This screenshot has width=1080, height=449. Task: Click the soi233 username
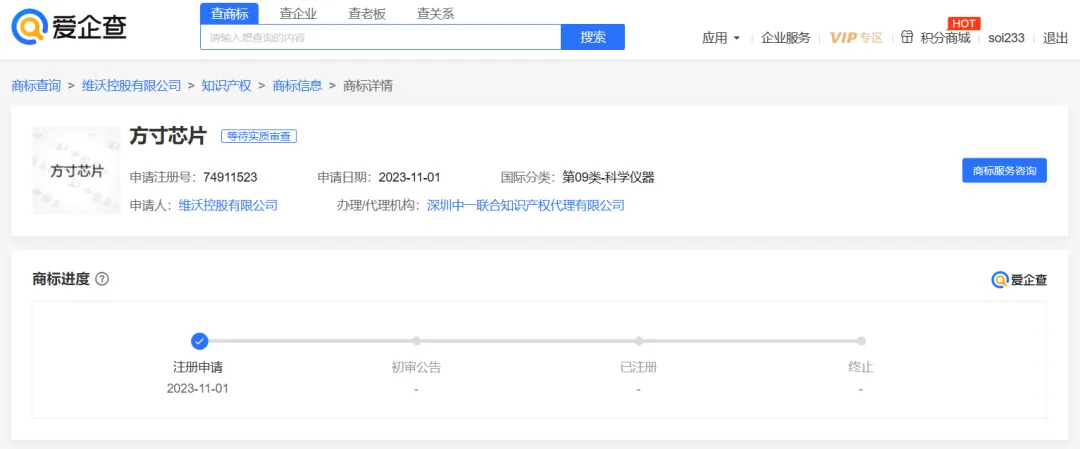1006,38
